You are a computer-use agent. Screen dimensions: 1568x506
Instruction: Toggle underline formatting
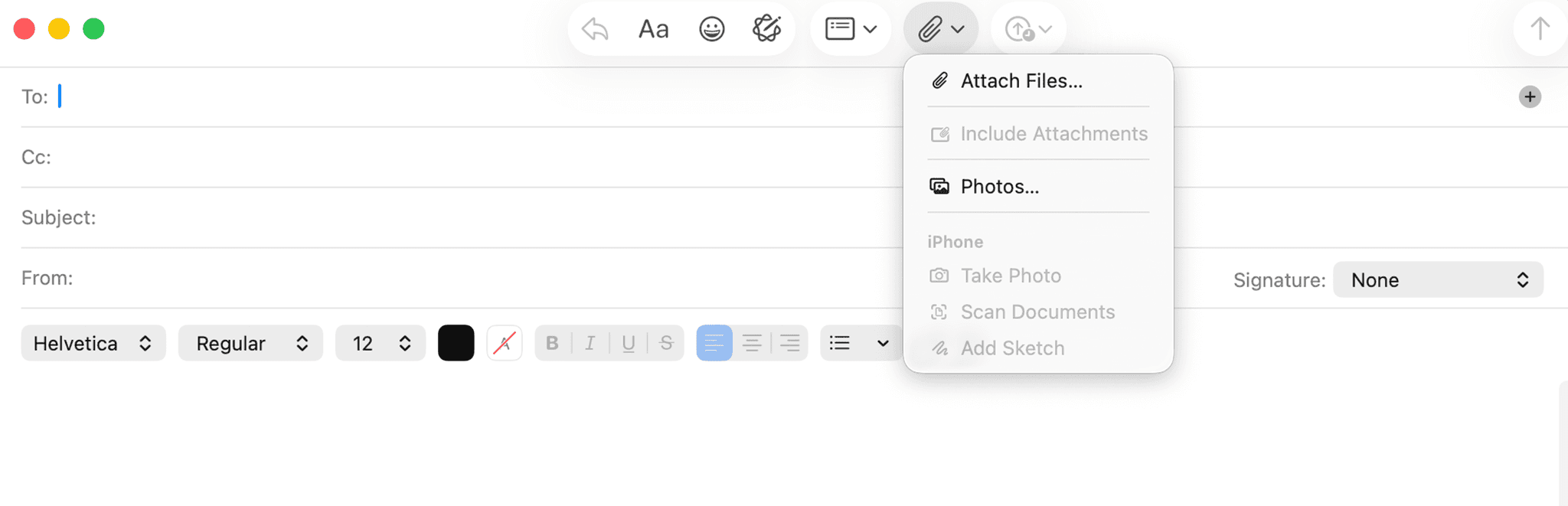[x=628, y=343]
